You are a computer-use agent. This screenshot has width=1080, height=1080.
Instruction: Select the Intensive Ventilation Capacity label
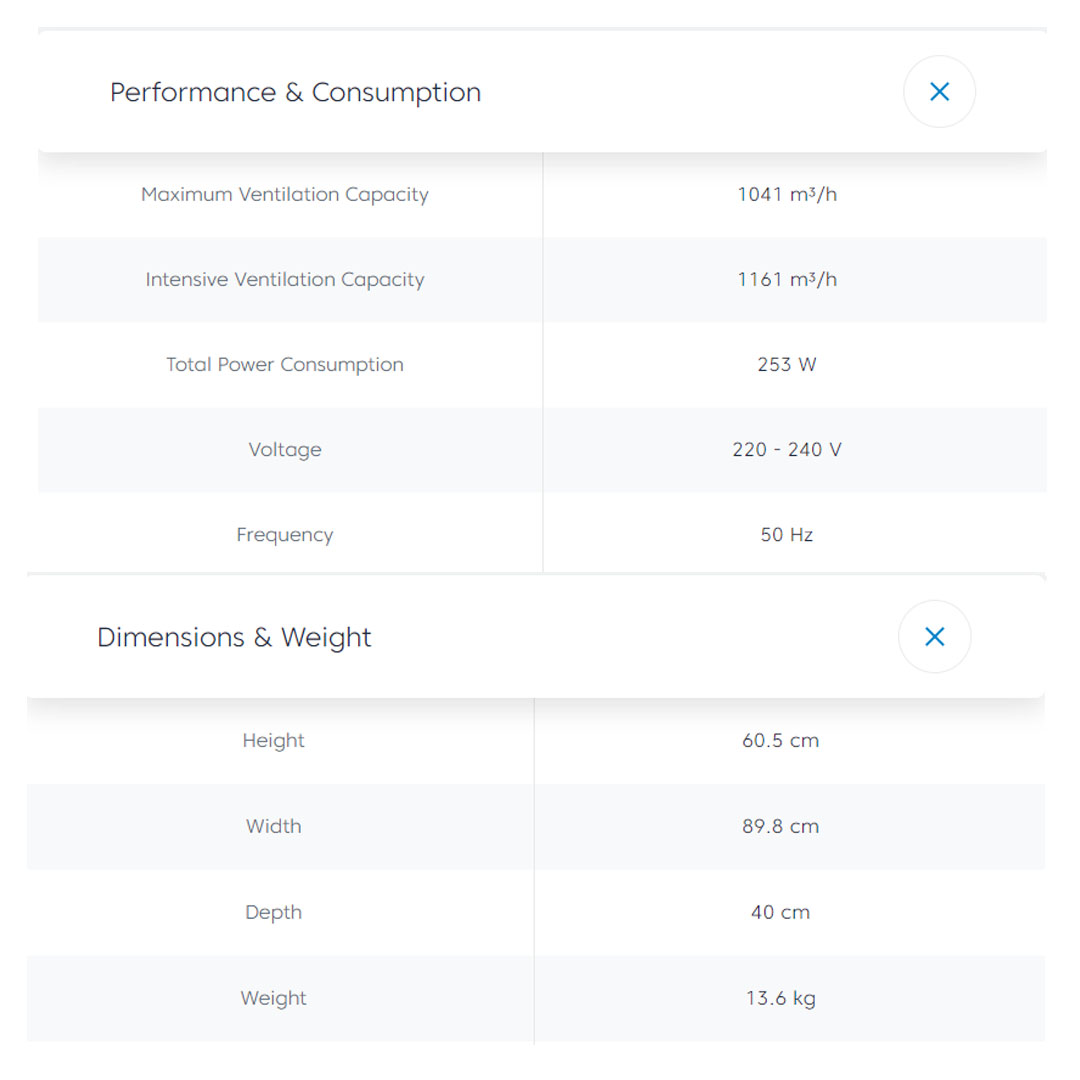pos(285,280)
